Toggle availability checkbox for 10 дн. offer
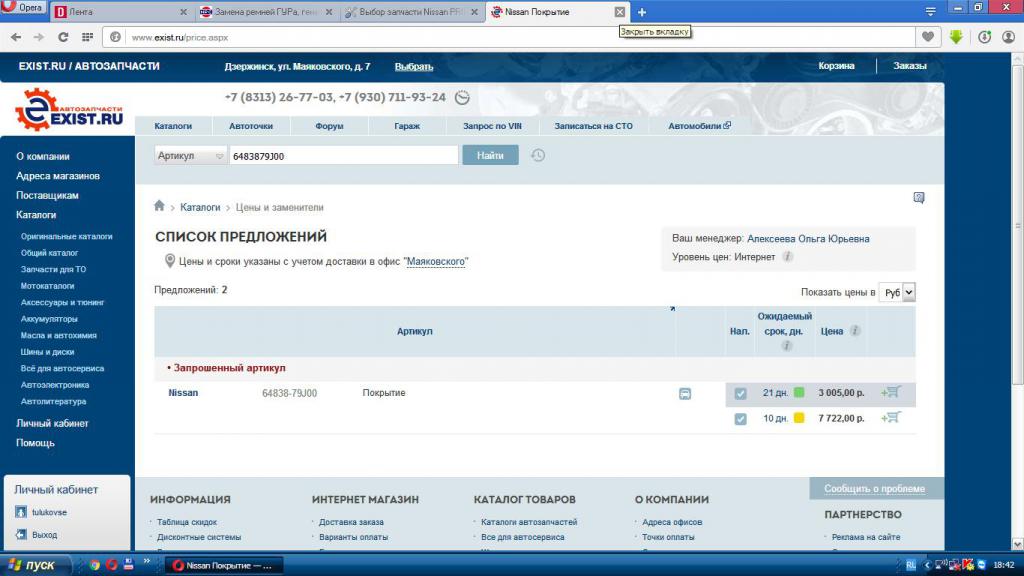 (x=740, y=419)
